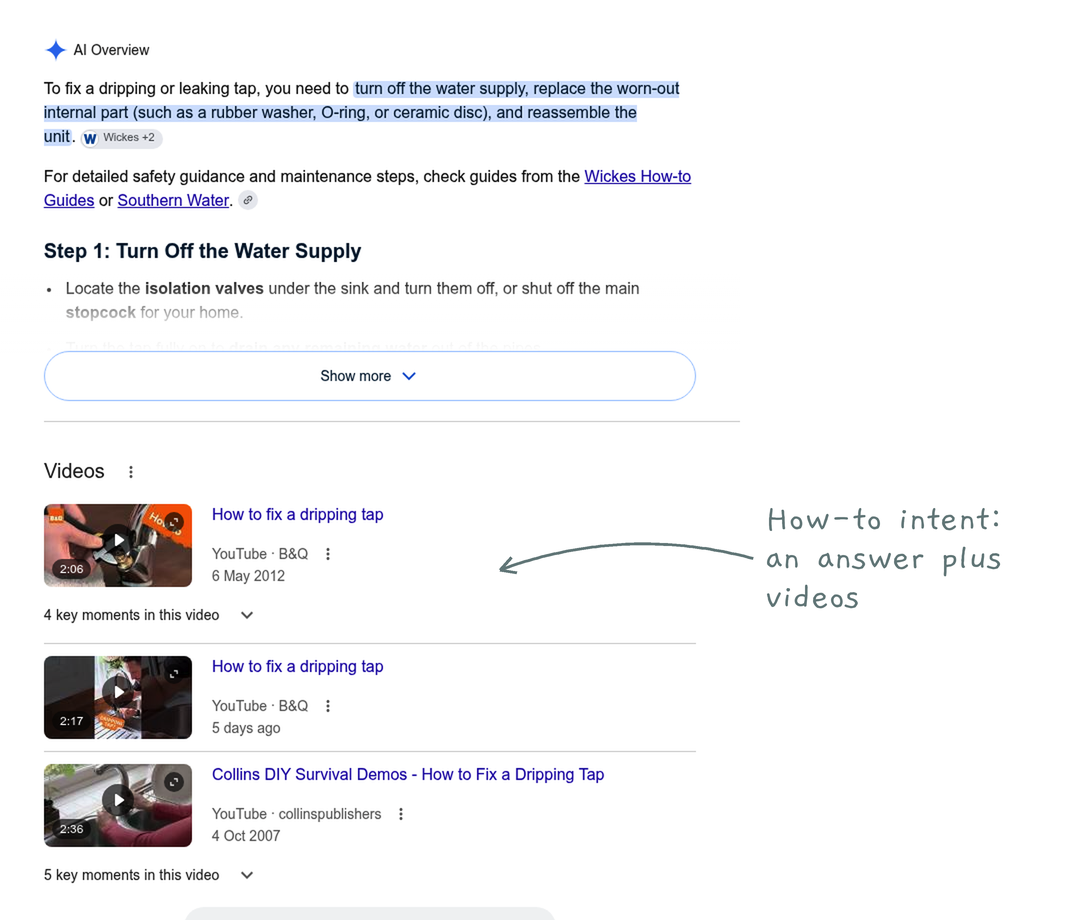The height and width of the screenshot is (920, 1080).
Task: Click the '6 May 2012' date text
Action: coord(248,576)
